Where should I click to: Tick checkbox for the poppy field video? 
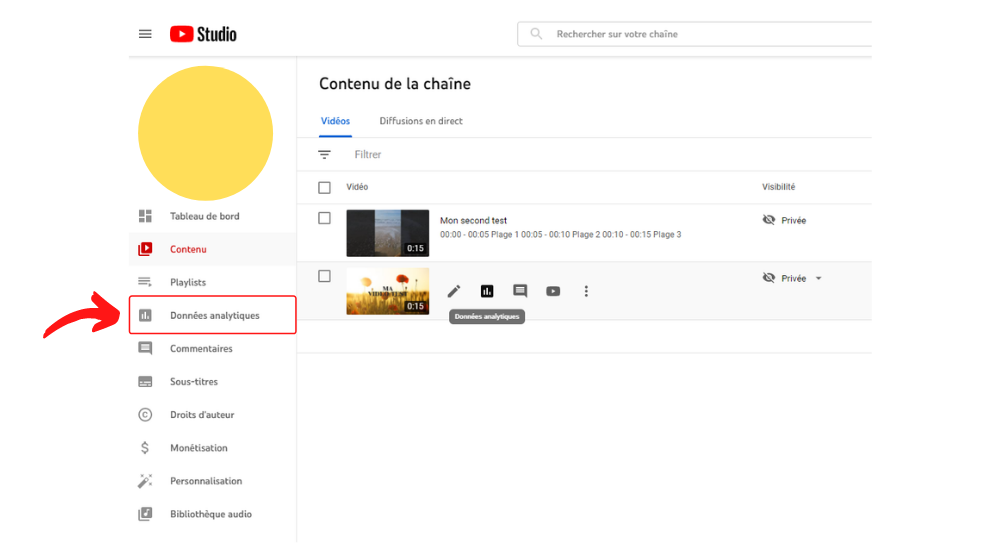click(x=325, y=276)
